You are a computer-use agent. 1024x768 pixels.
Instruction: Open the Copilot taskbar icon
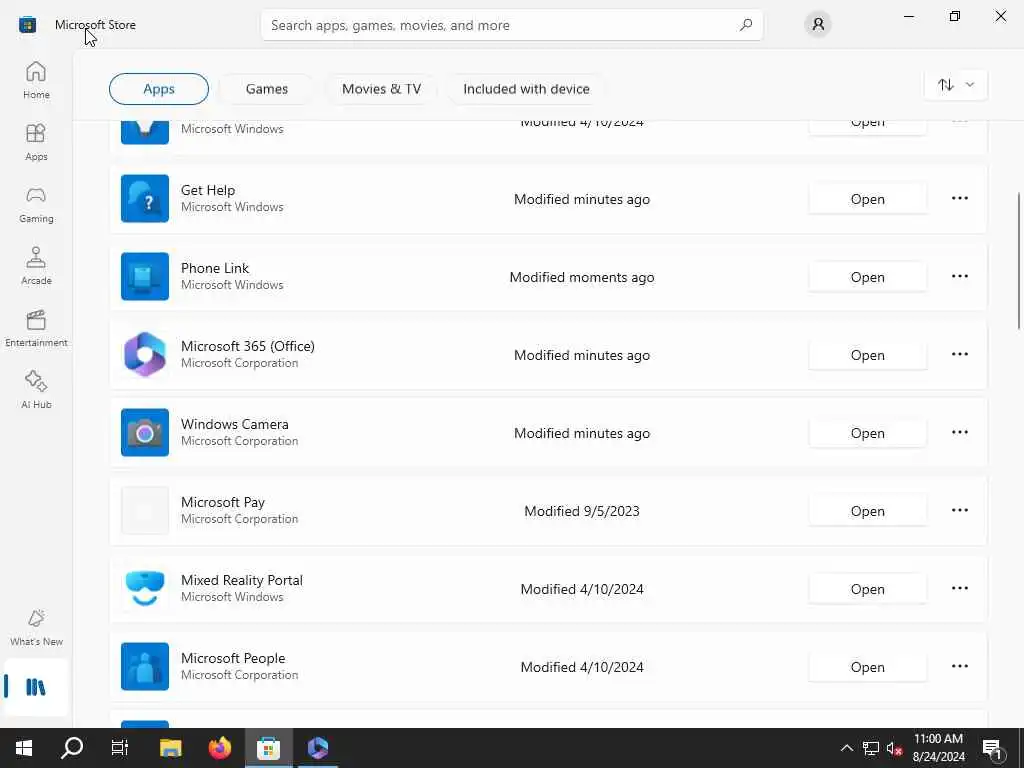click(x=317, y=748)
